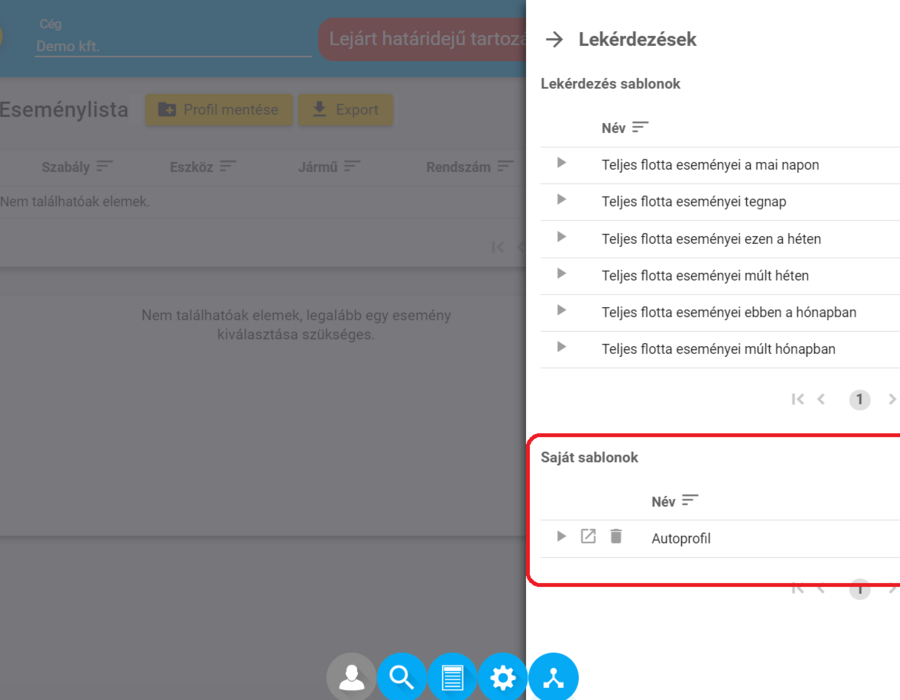Run 'Teljes flotta eseményei a mai napon'
Screen dimensions: 900x700
click(x=561, y=164)
